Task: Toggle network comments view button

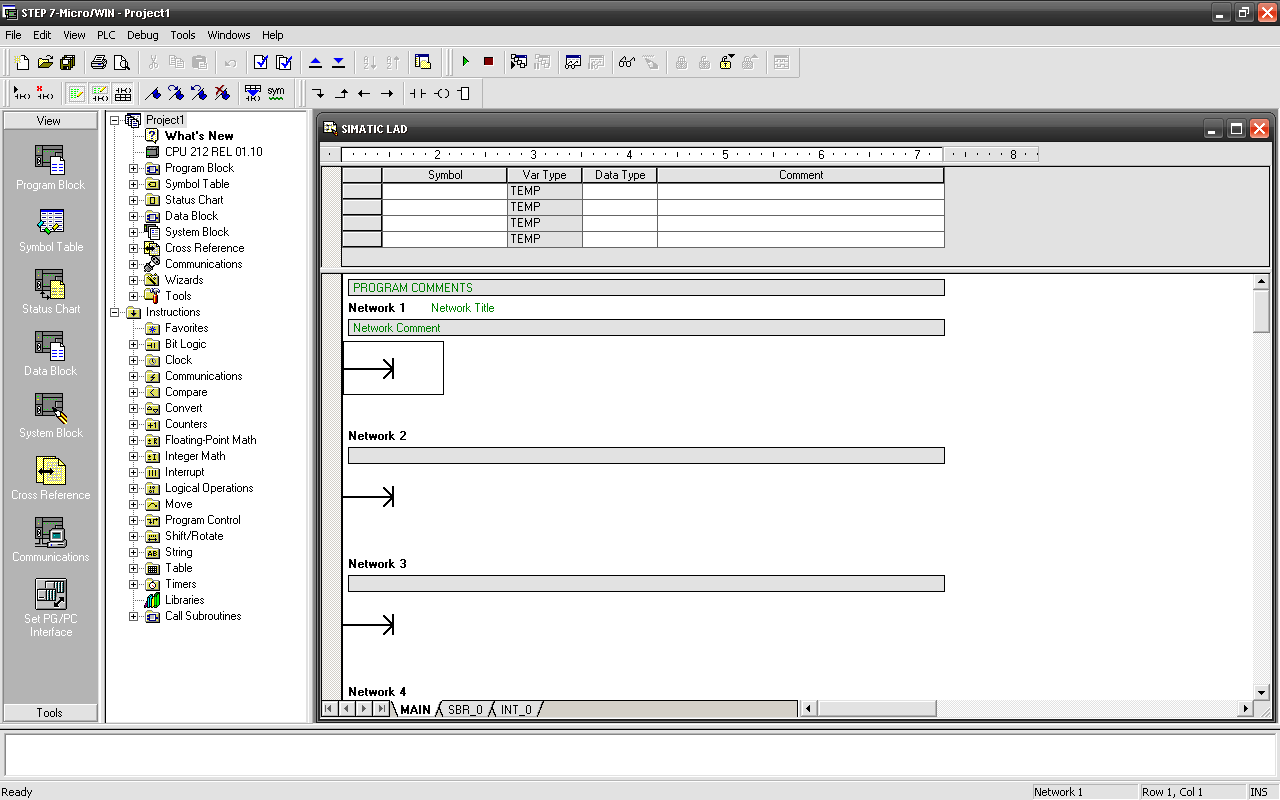Action: [99, 93]
